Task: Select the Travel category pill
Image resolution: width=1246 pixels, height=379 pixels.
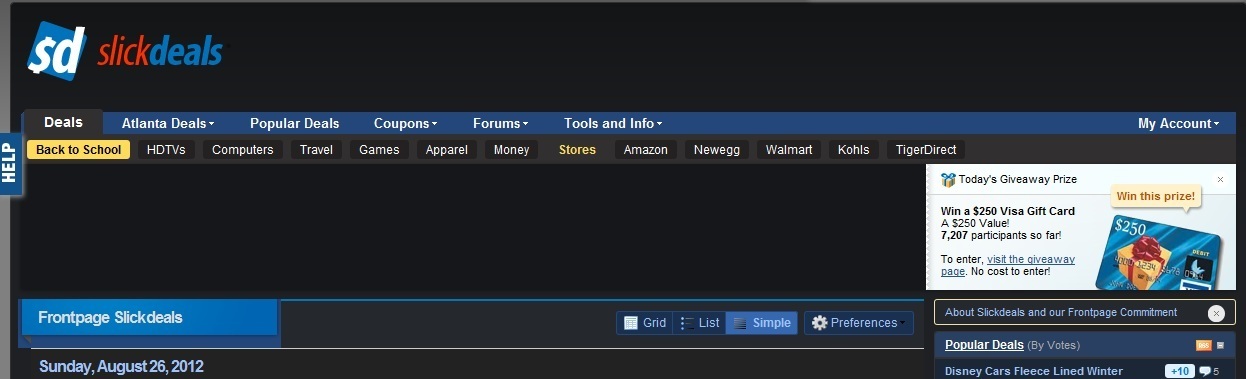Action: 317,150
